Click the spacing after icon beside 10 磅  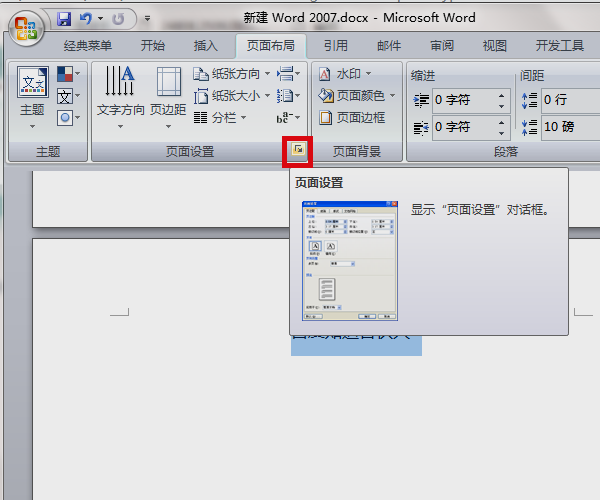click(530, 127)
